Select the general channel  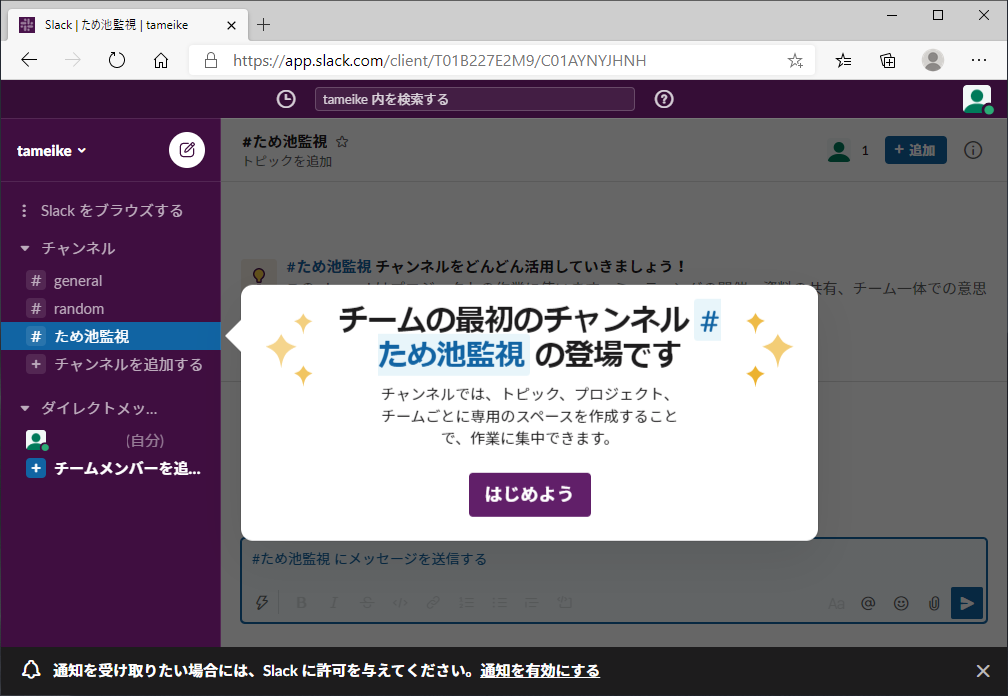78,281
